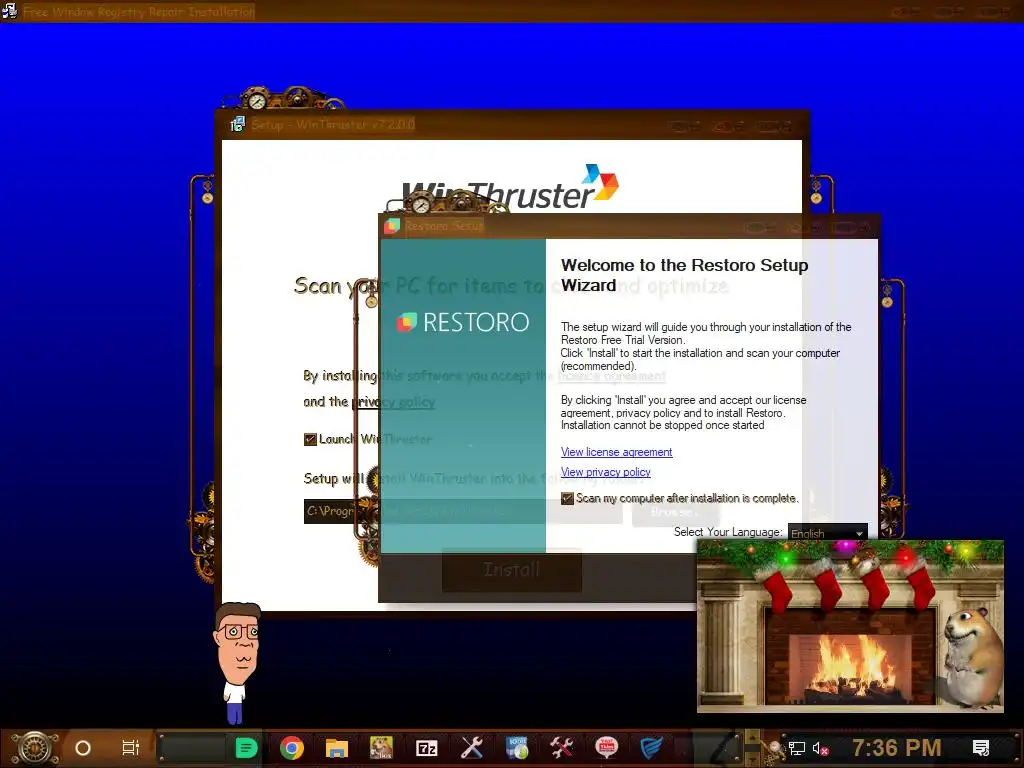Open the 7:36 PM clock

[x=897, y=748]
